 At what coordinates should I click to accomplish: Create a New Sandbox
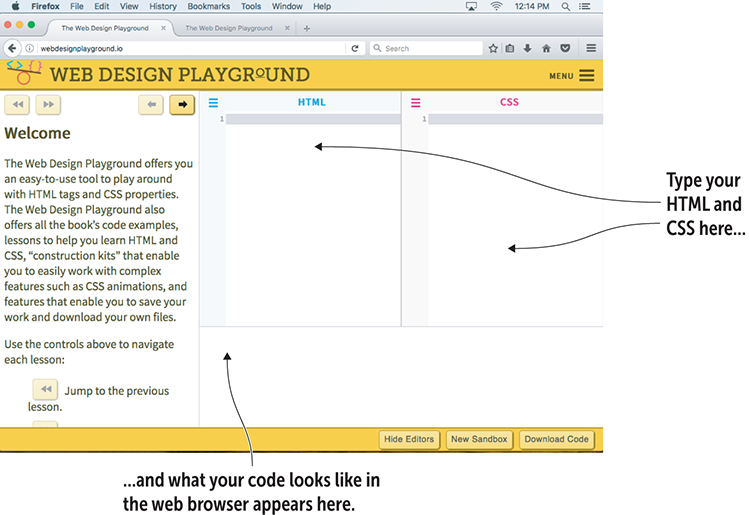pos(480,439)
